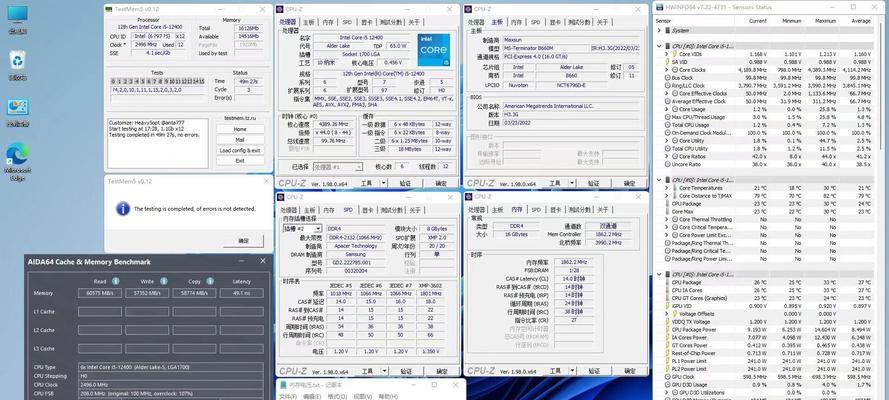This screenshot has height=400, width=889.
Task: Click the HWiNFO64 Sensors Status title icon
Action: click(x=659, y=7)
